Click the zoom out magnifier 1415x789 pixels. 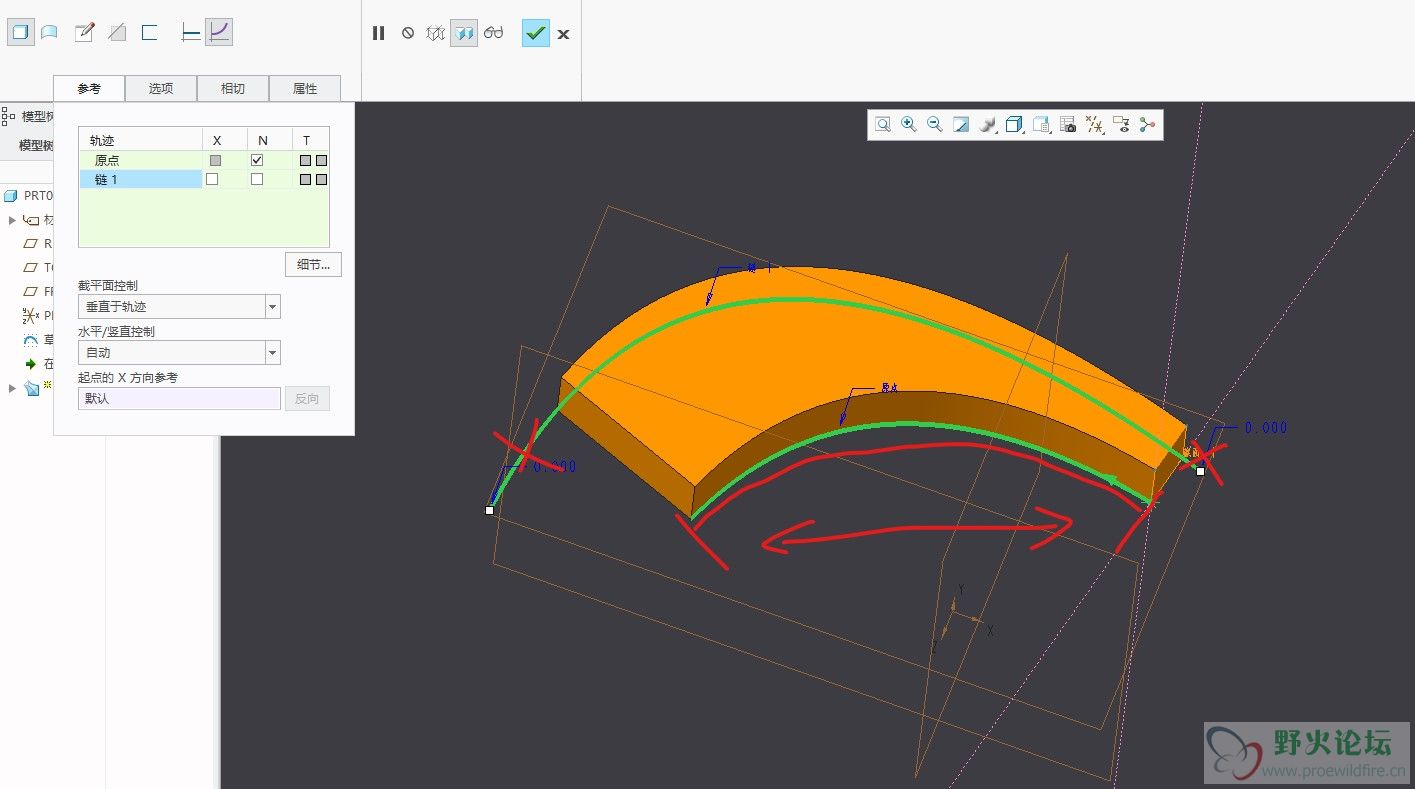935,124
